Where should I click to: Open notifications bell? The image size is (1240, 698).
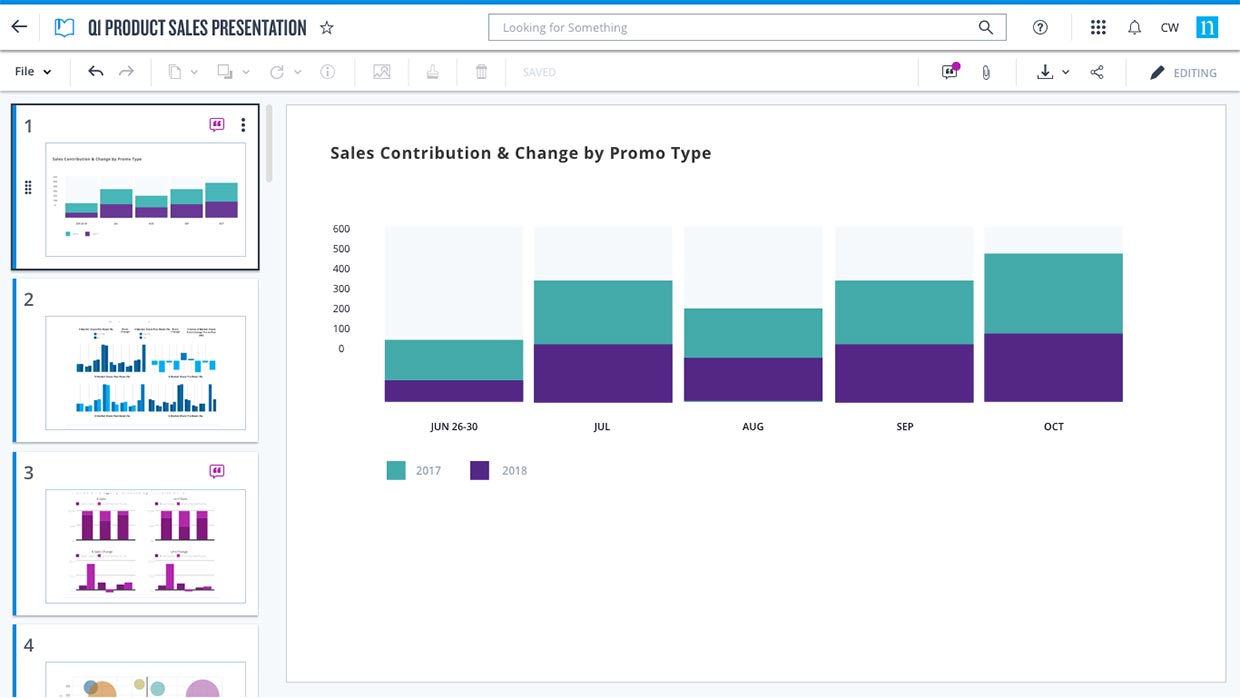pos(1134,28)
